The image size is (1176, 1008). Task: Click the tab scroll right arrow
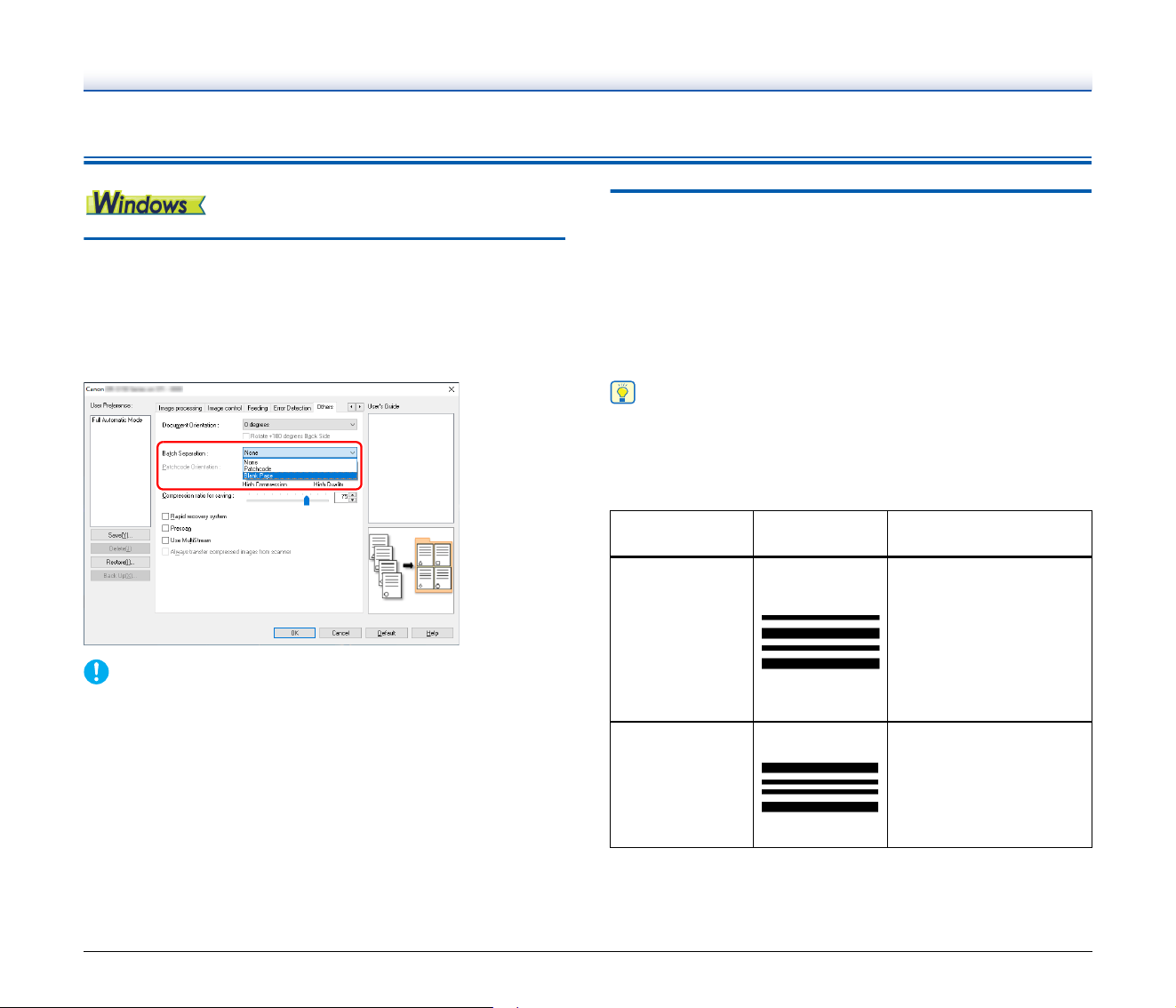tap(359, 406)
